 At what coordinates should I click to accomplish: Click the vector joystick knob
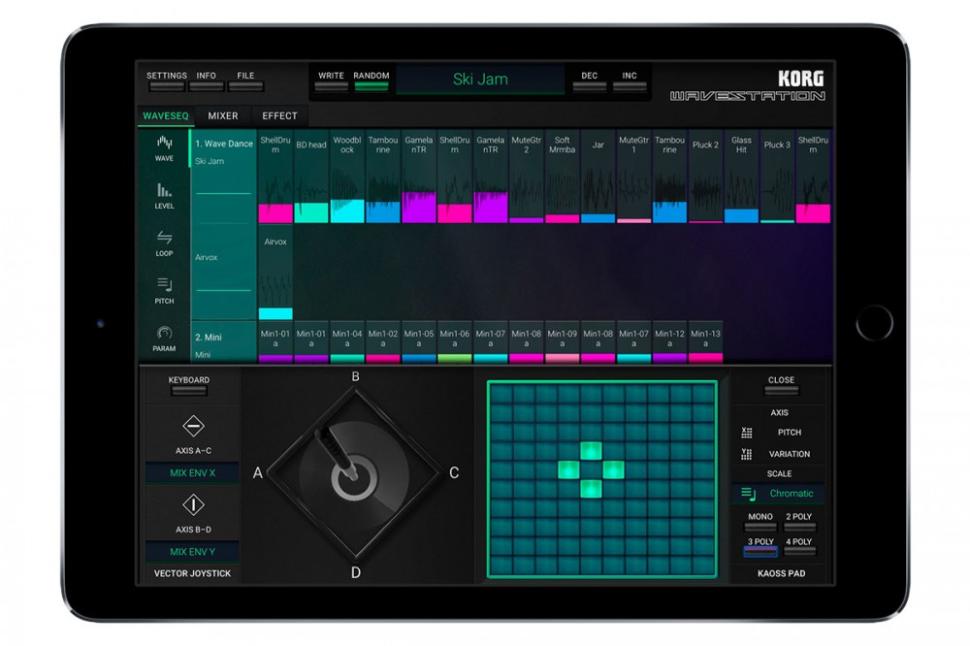coord(354,476)
